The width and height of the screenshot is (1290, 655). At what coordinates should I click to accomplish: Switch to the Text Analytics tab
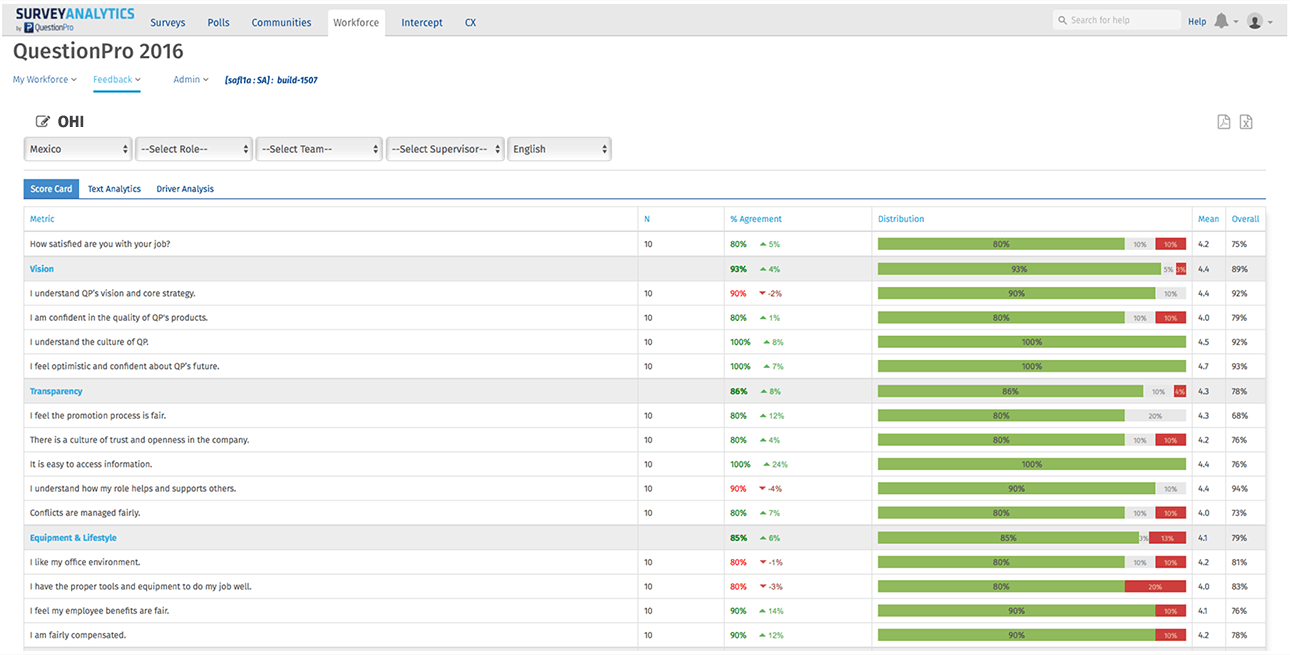(113, 188)
